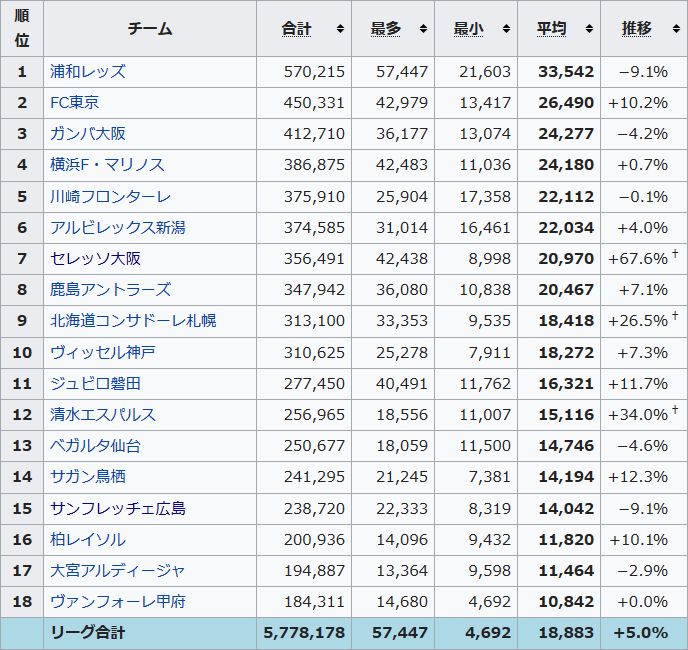Select the maximum value 42,979

coord(402,103)
